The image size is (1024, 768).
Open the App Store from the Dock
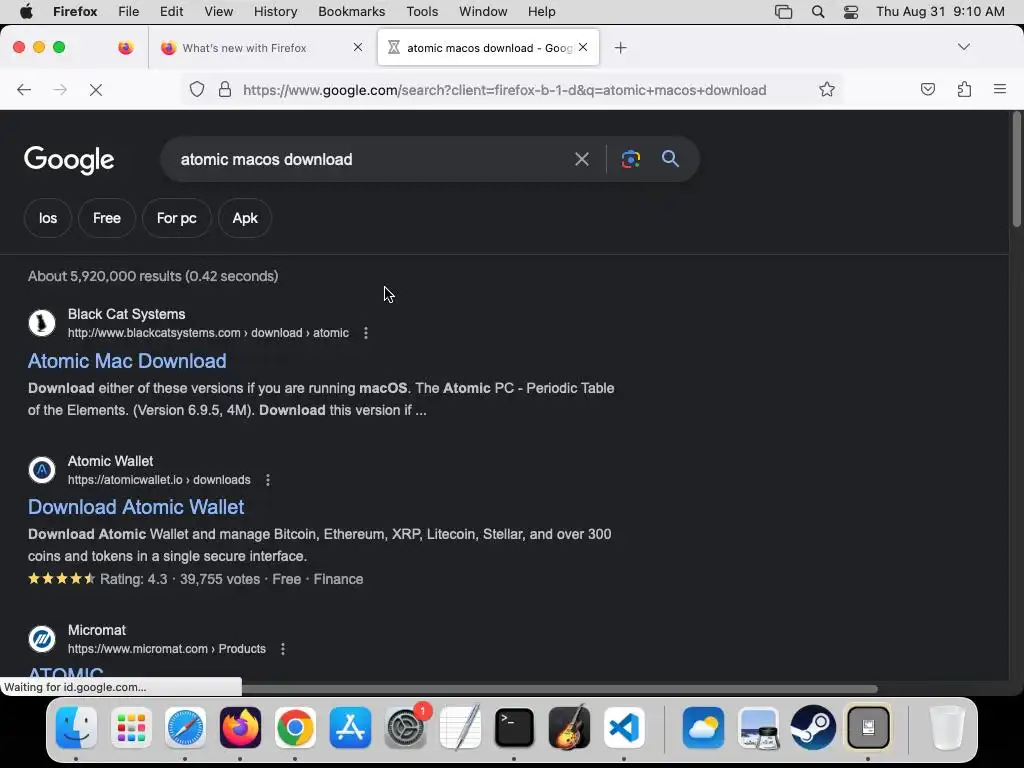(350, 727)
